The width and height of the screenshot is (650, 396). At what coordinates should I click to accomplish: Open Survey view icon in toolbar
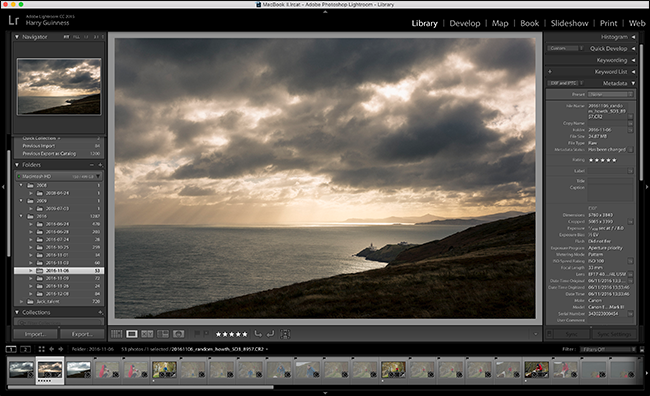[x=163, y=334]
